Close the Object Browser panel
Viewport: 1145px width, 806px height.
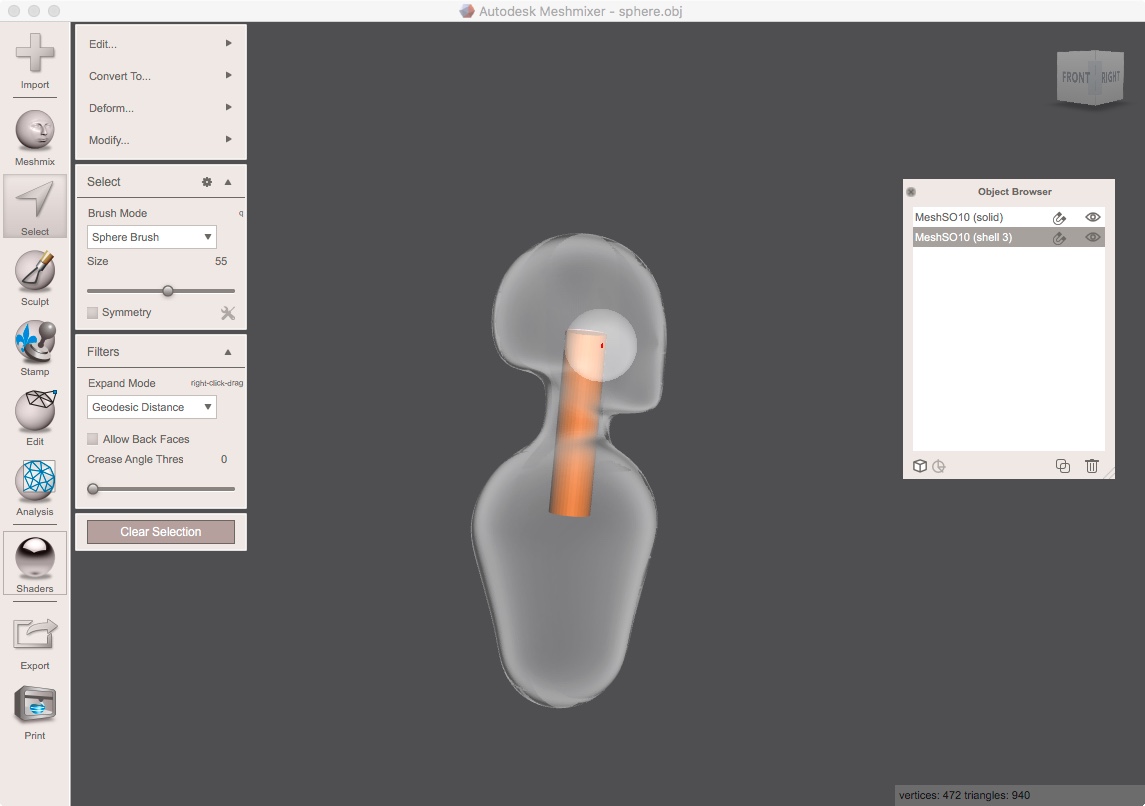tap(911, 192)
